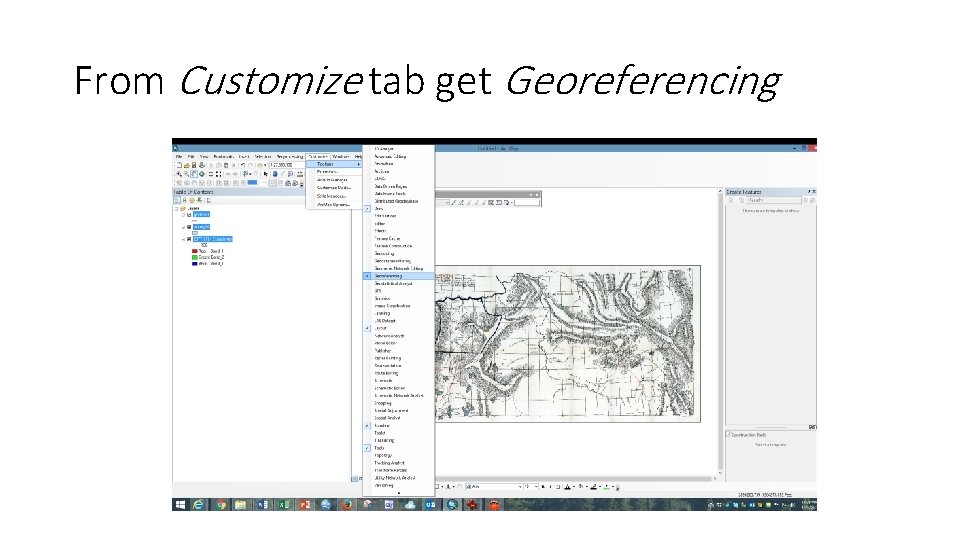The width and height of the screenshot is (960, 540).
Task: Click the Save icon in Standard toolbar
Action: click(x=194, y=165)
